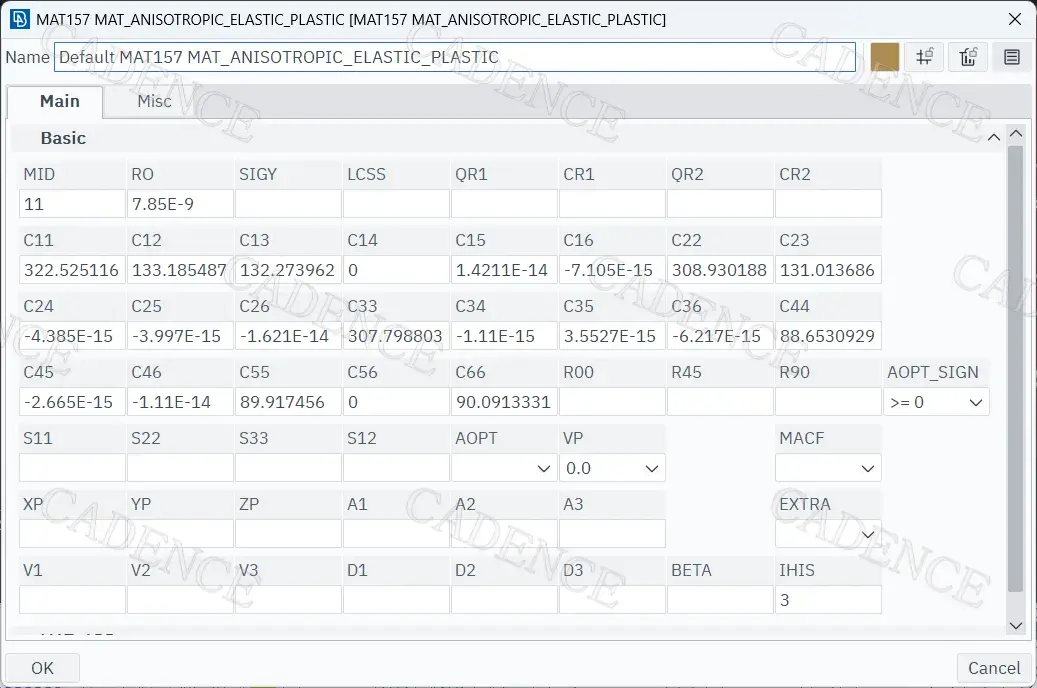Click the scrollbar up arrow
The width and height of the screenshot is (1037, 688).
(1015, 134)
